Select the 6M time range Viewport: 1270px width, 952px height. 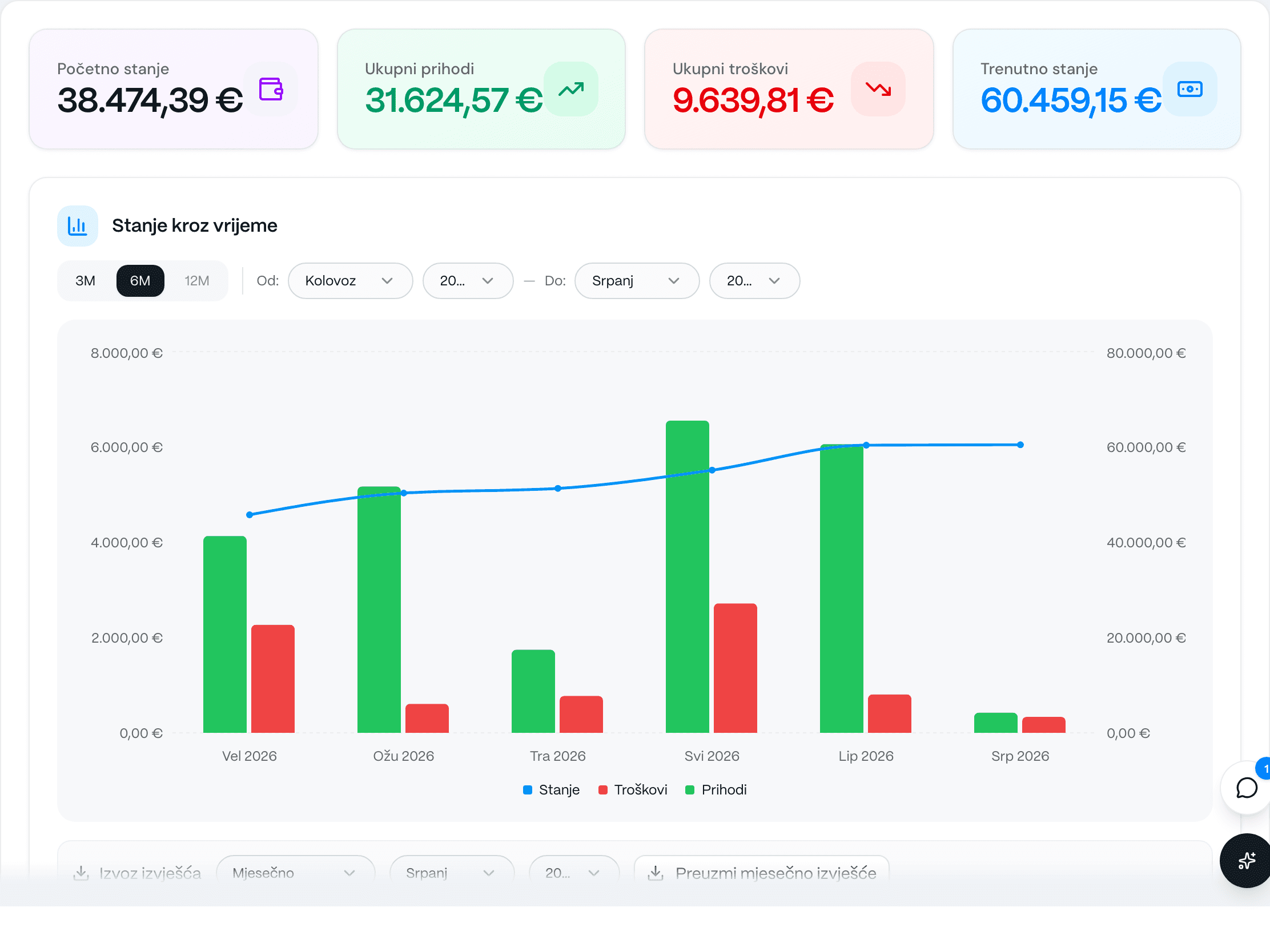coord(140,281)
